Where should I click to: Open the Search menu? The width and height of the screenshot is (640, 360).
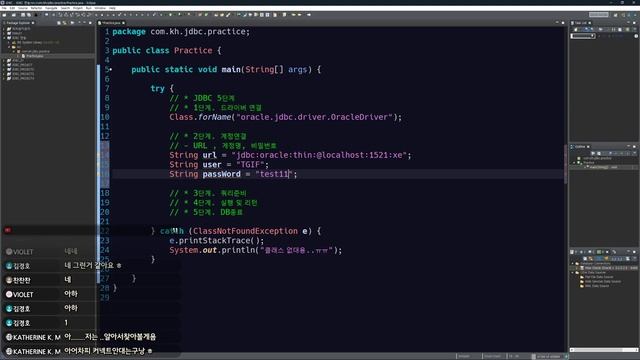65,8
